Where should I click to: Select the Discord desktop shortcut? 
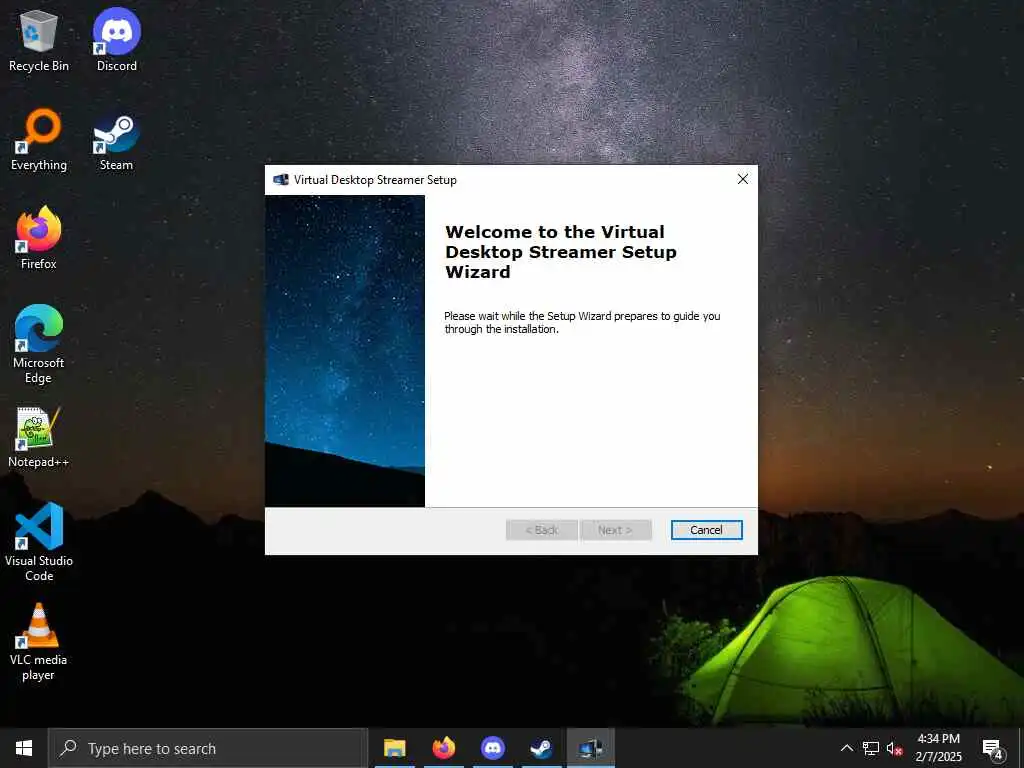(117, 40)
